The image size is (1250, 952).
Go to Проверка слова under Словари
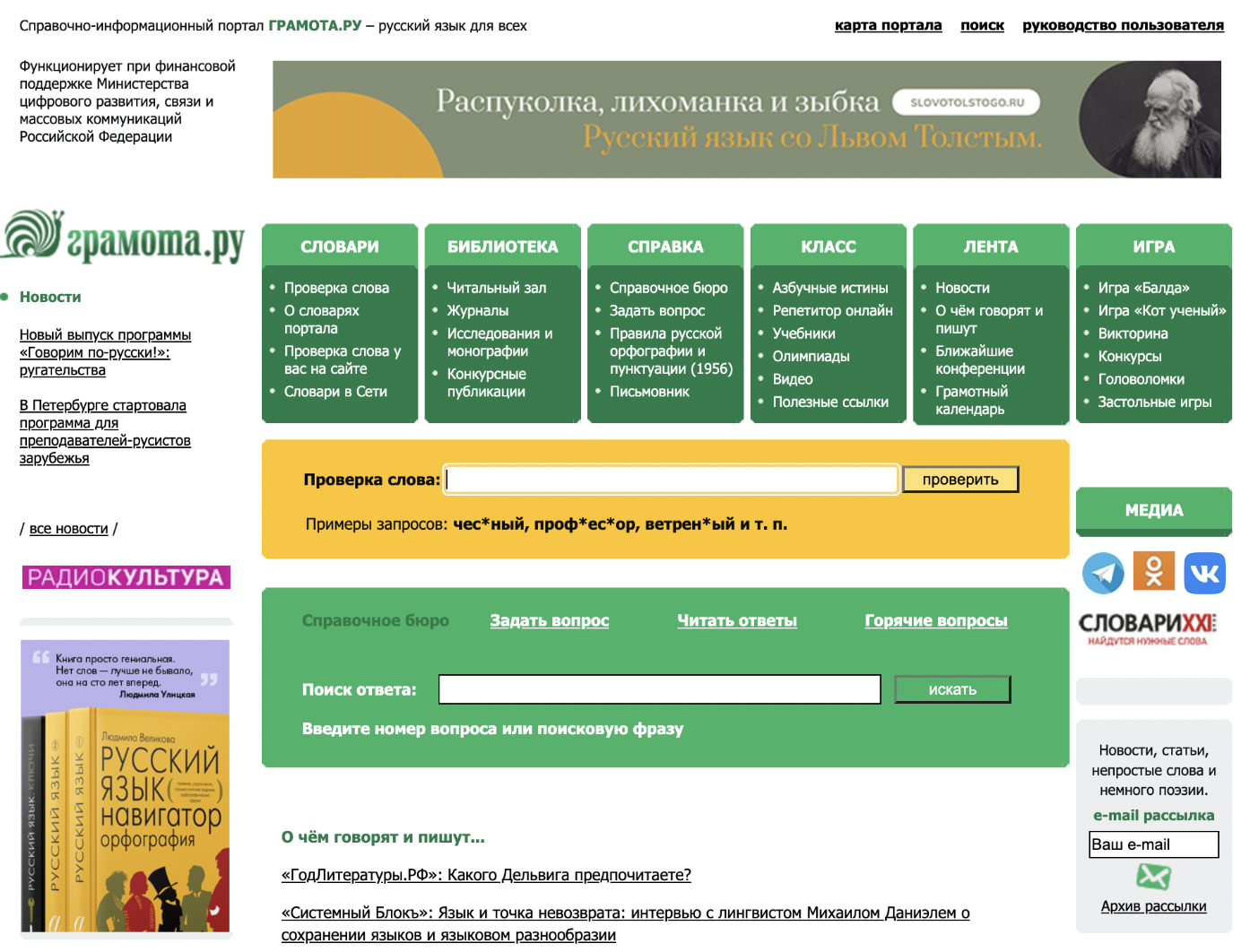pos(336,288)
